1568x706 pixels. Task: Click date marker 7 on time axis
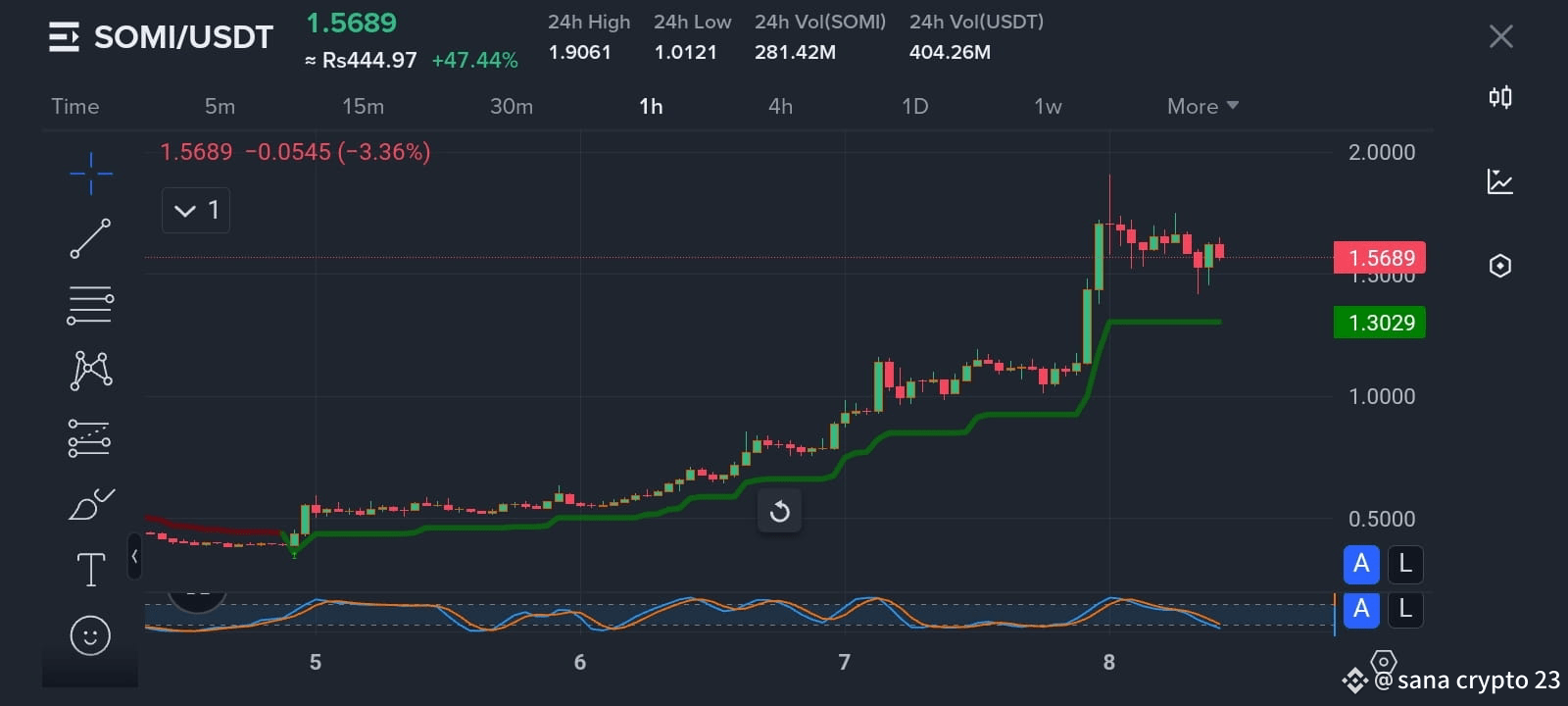coord(845,662)
